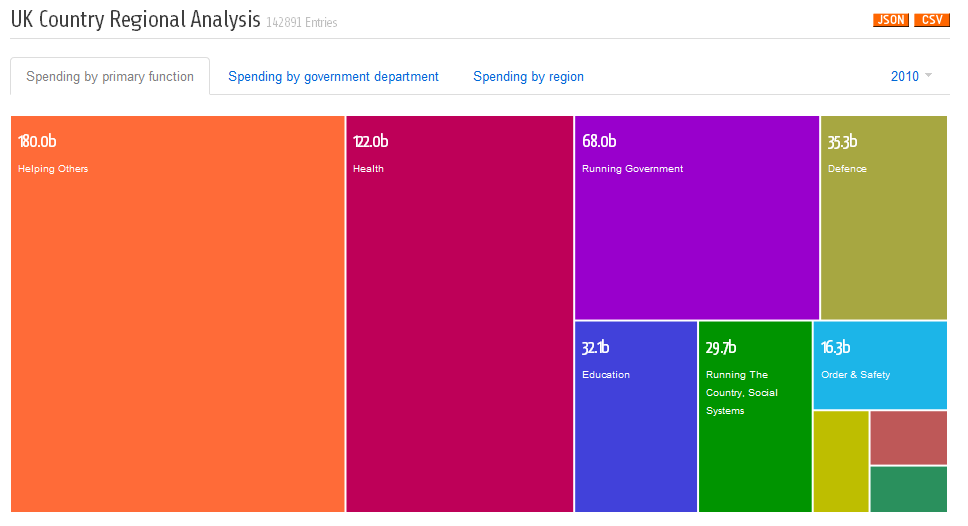
Task: Click the 122.0b Health amount label
Action: tap(370, 141)
